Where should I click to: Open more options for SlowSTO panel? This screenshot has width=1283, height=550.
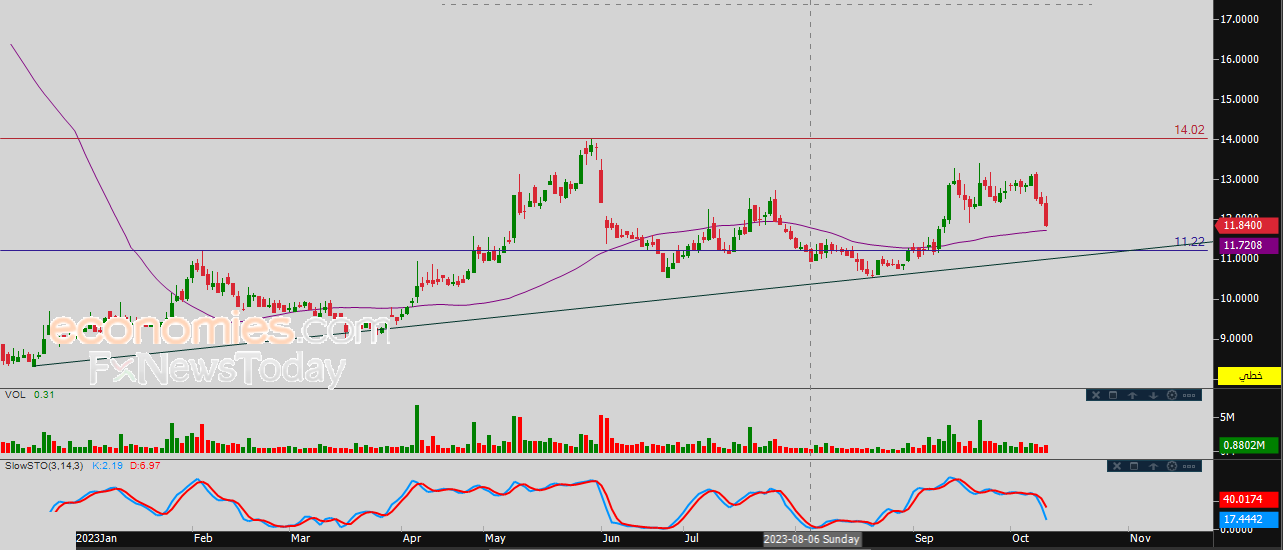[1189, 466]
